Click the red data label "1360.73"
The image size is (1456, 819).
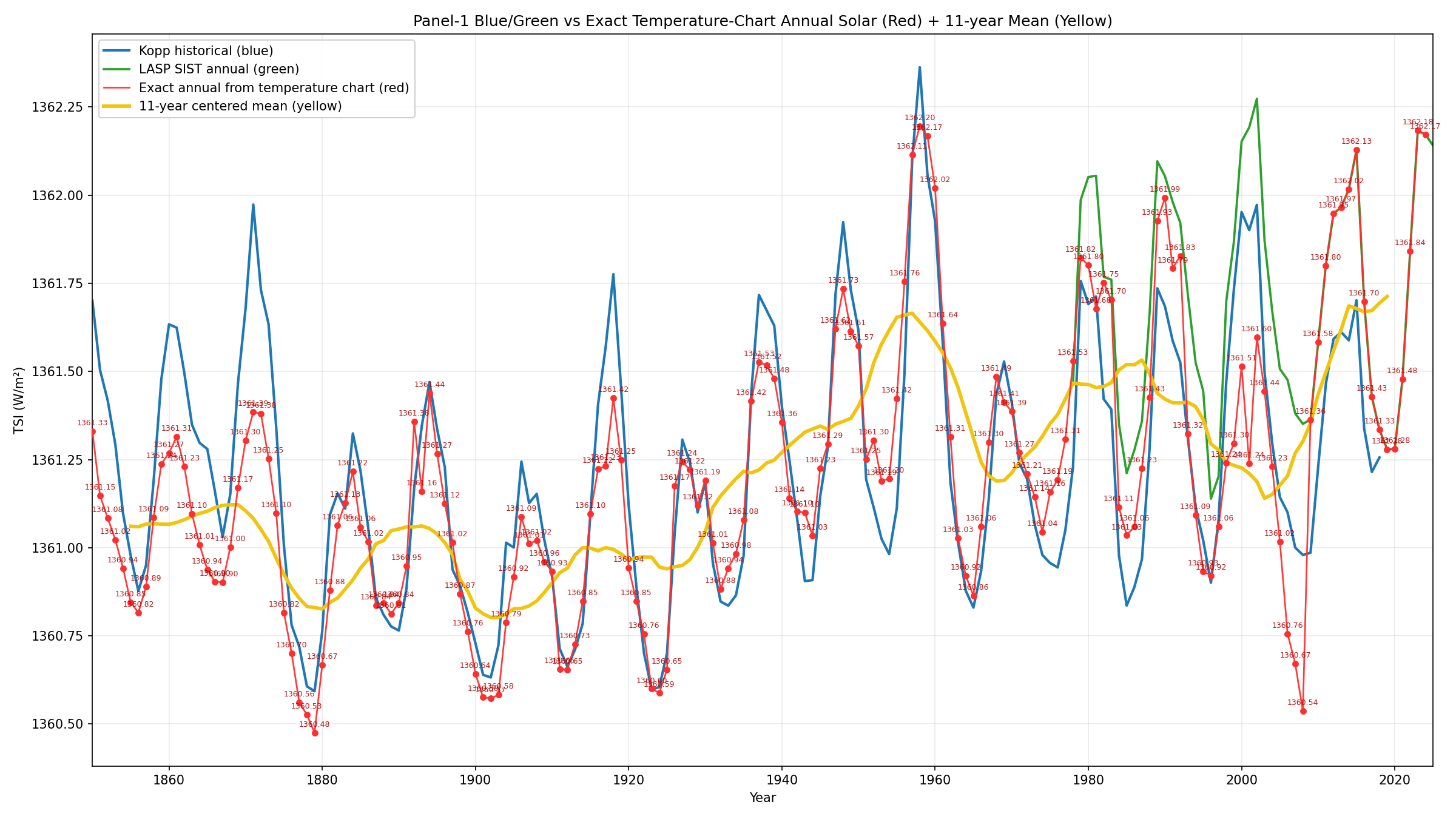point(575,636)
